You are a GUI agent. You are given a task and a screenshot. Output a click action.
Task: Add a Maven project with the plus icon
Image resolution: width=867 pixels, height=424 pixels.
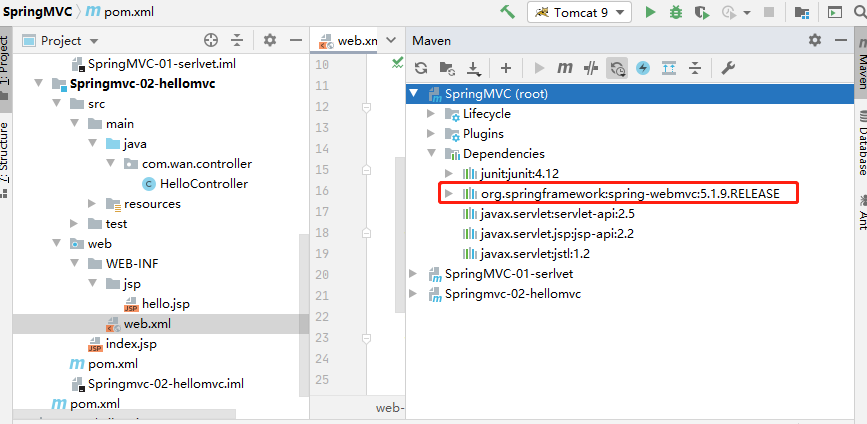pos(505,68)
